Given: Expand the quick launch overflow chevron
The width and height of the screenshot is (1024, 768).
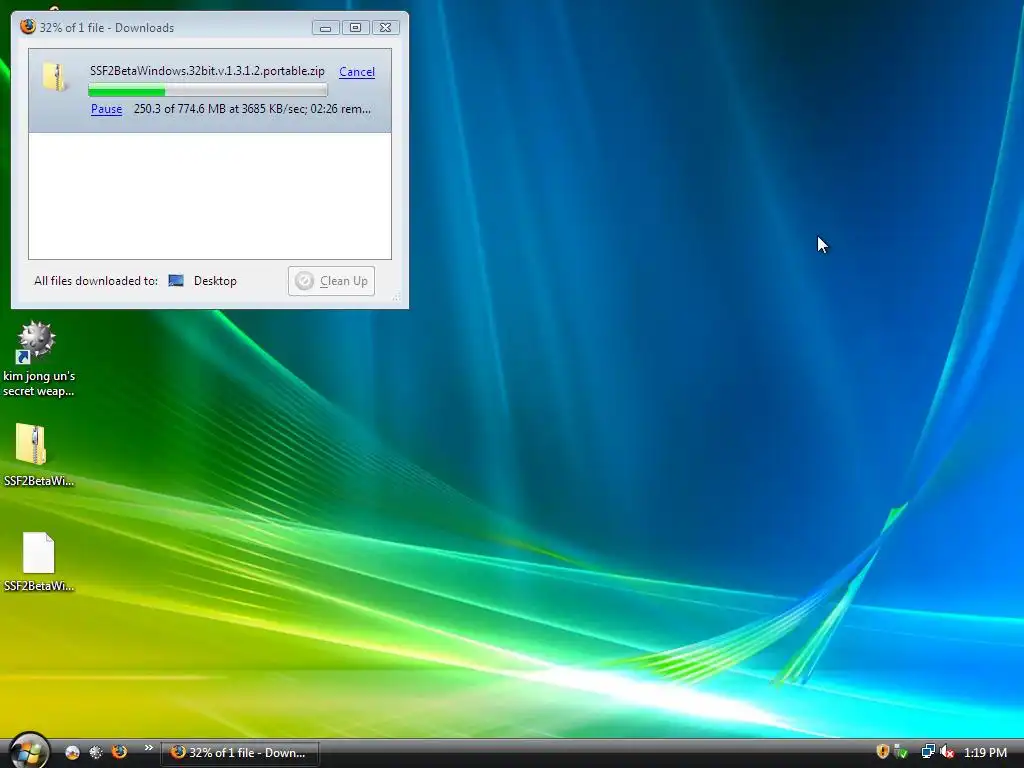Looking at the screenshot, I should 149,748.
